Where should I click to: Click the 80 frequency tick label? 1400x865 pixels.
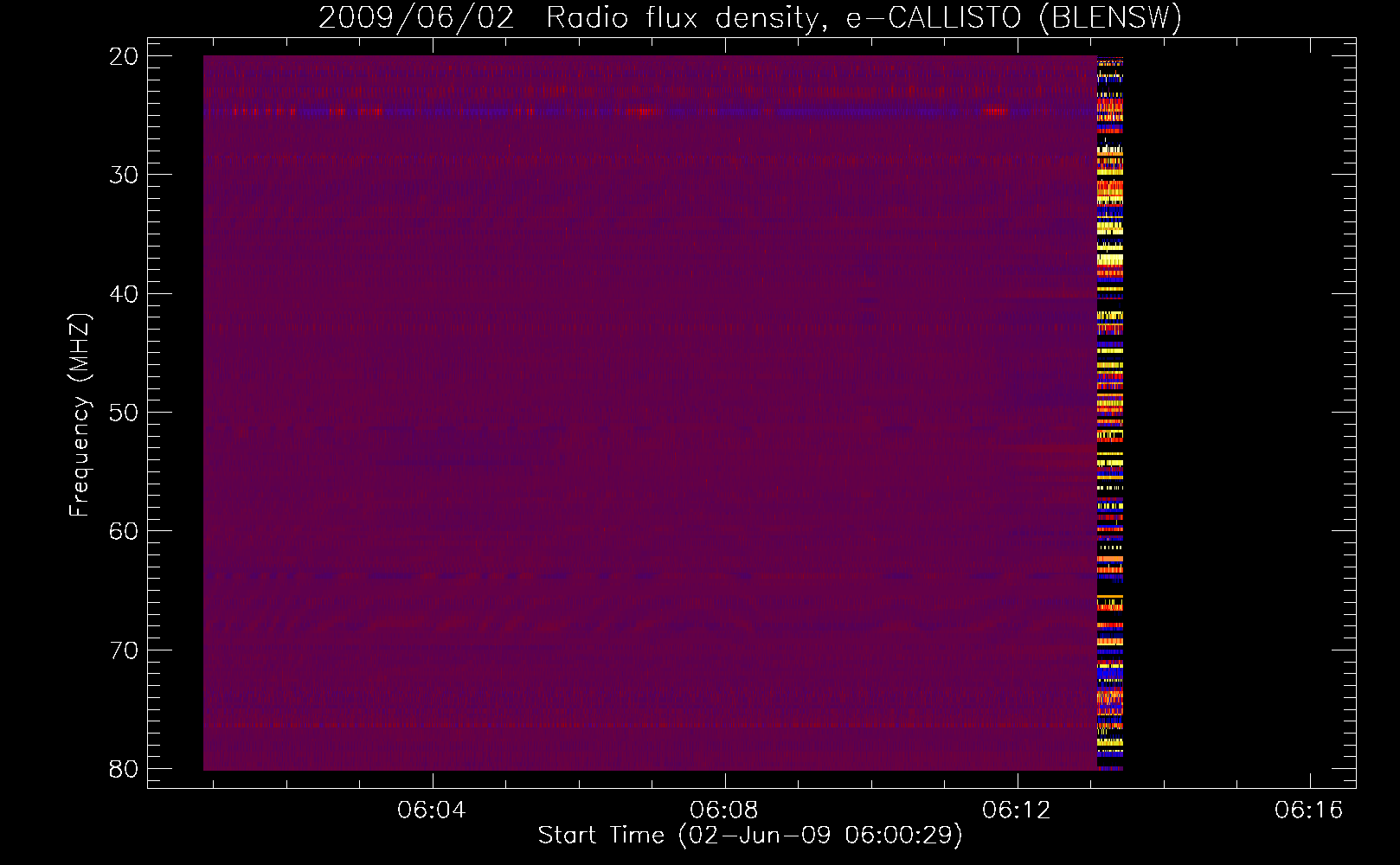point(124,769)
